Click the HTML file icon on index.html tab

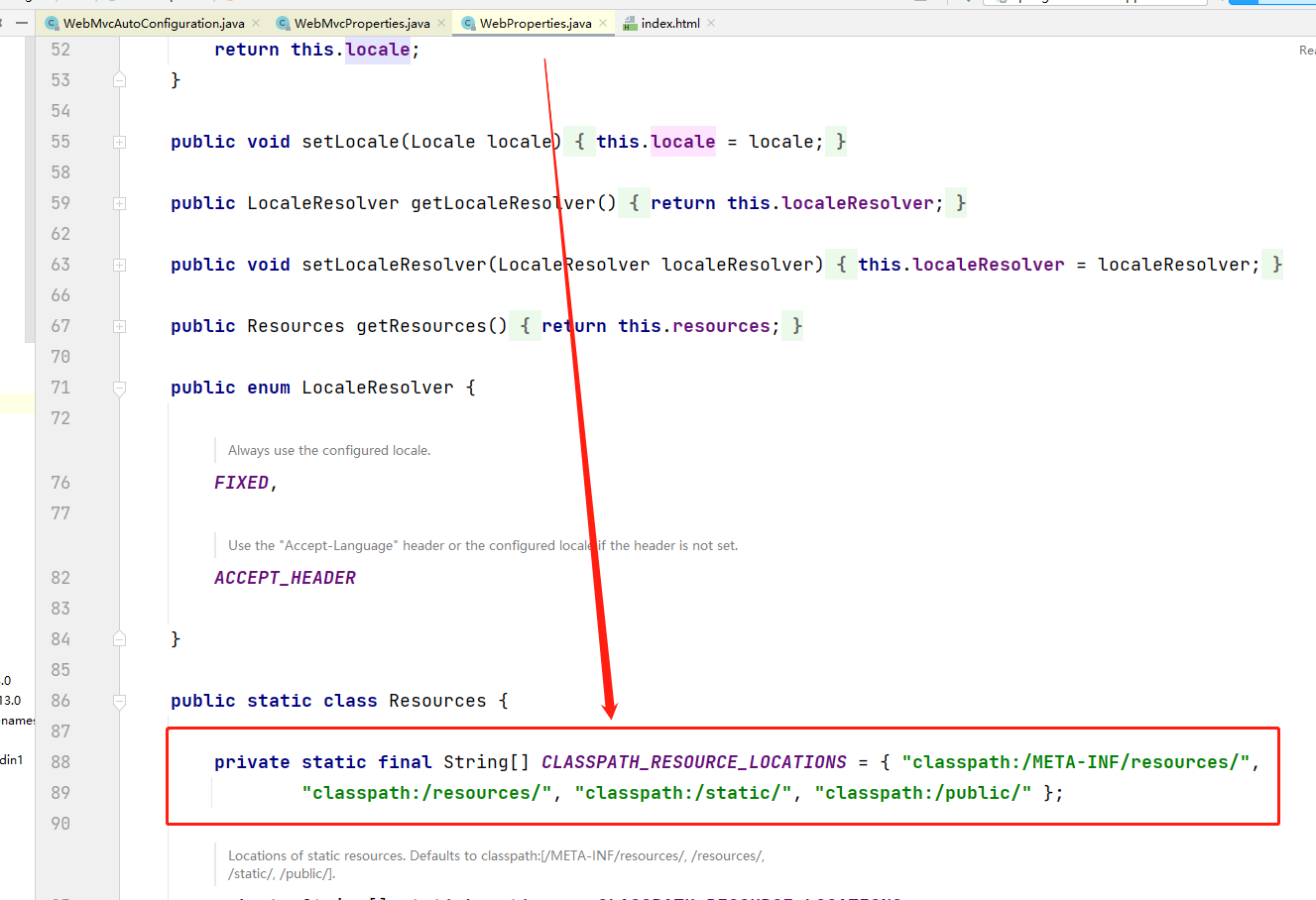coord(630,23)
